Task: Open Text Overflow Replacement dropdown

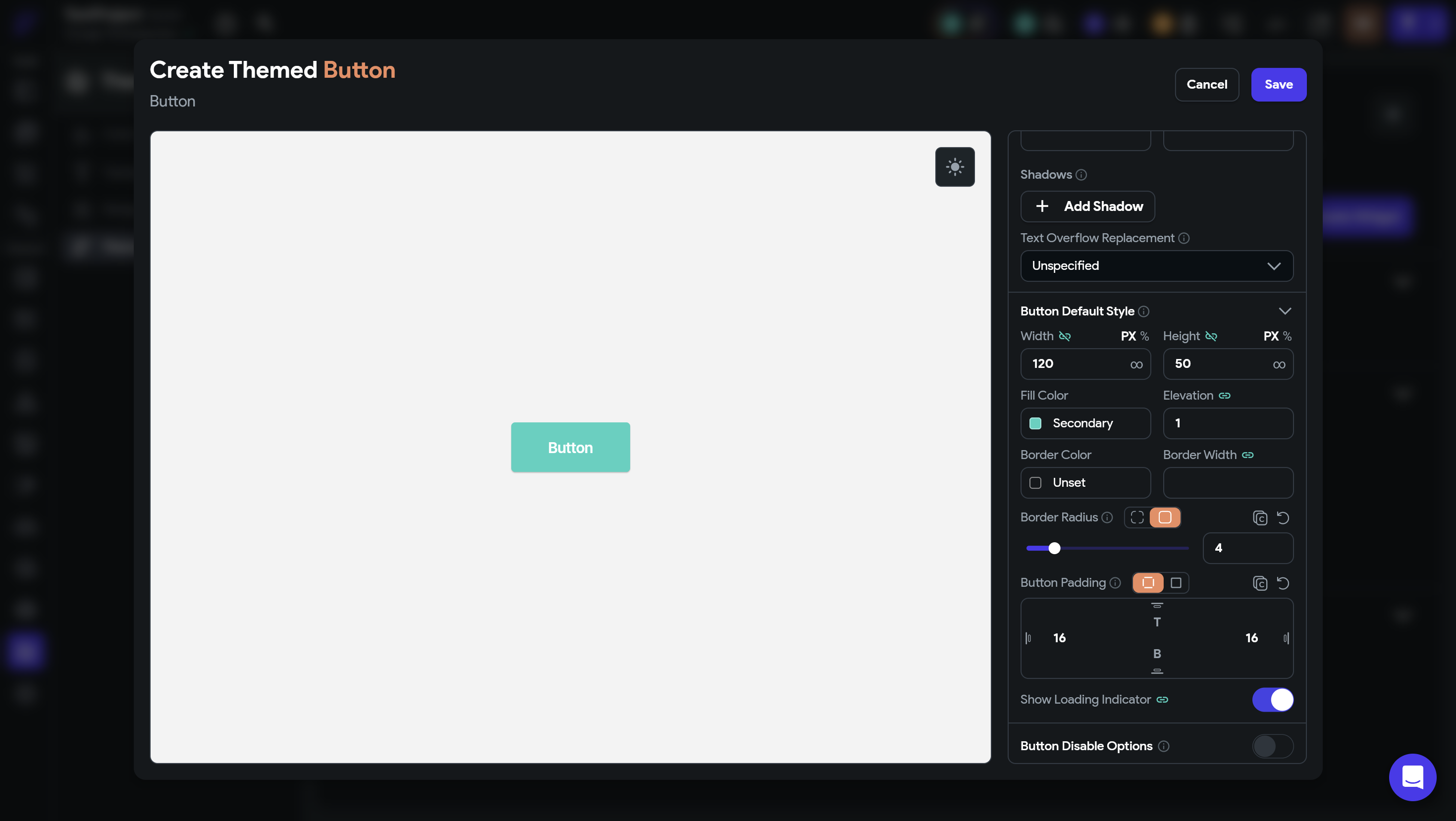Action: (x=1156, y=265)
